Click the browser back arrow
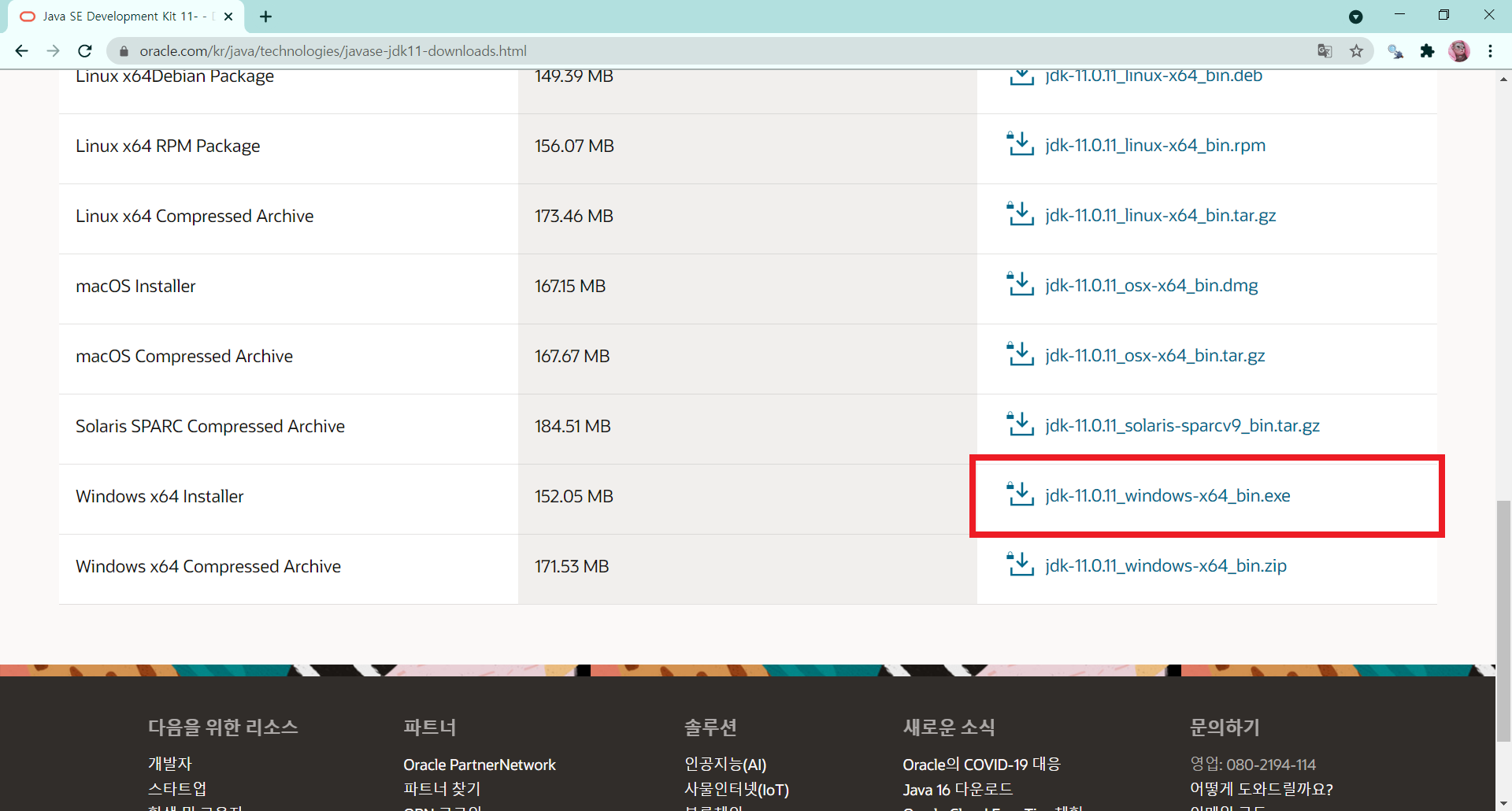The height and width of the screenshot is (811, 1512). (21, 51)
